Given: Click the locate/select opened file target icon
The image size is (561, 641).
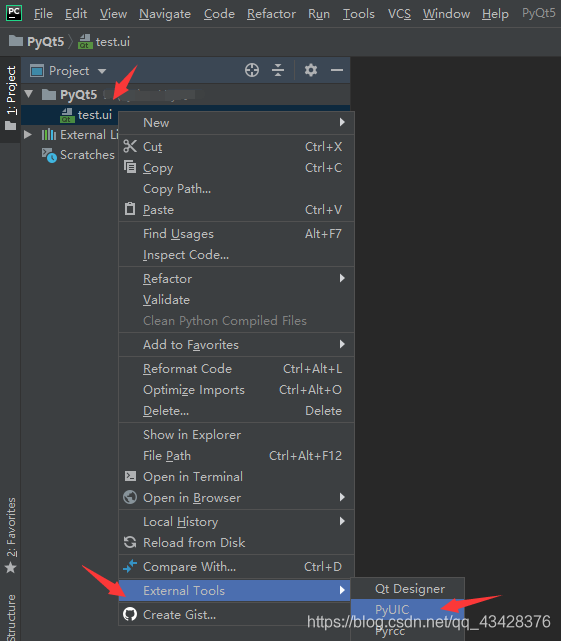Looking at the screenshot, I should [252, 70].
